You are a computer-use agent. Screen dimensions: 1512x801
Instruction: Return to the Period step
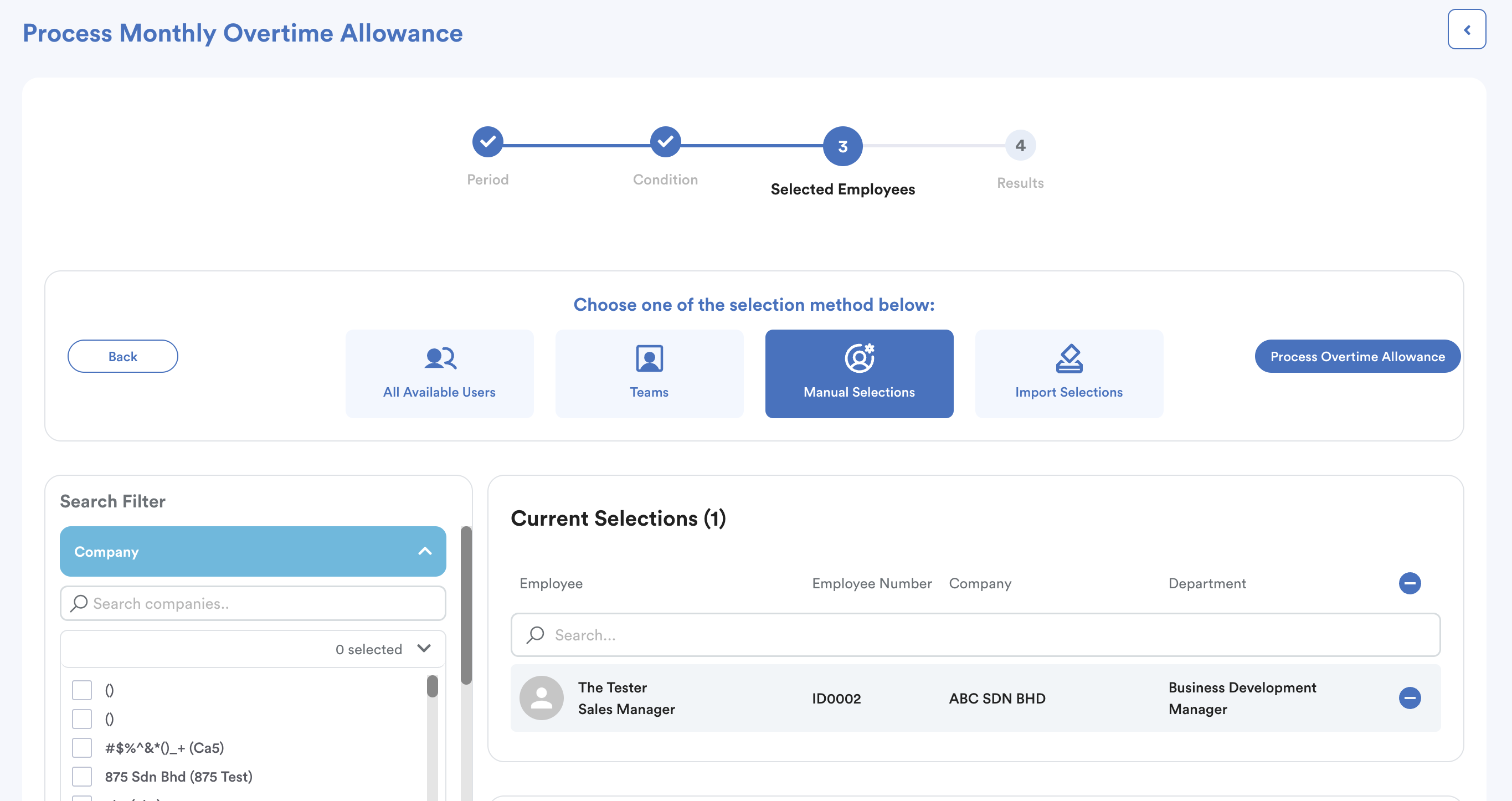pyautogui.click(x=487, y=141)
